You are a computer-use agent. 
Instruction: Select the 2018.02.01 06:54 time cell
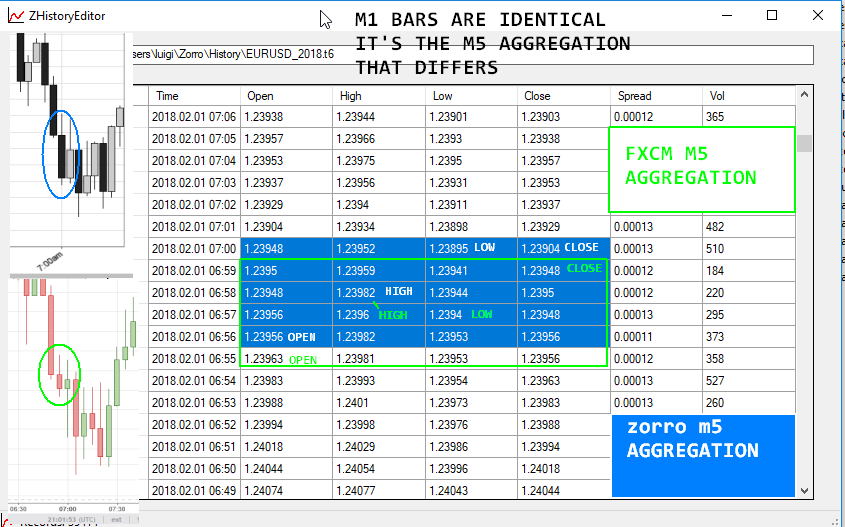click(194, 381)
